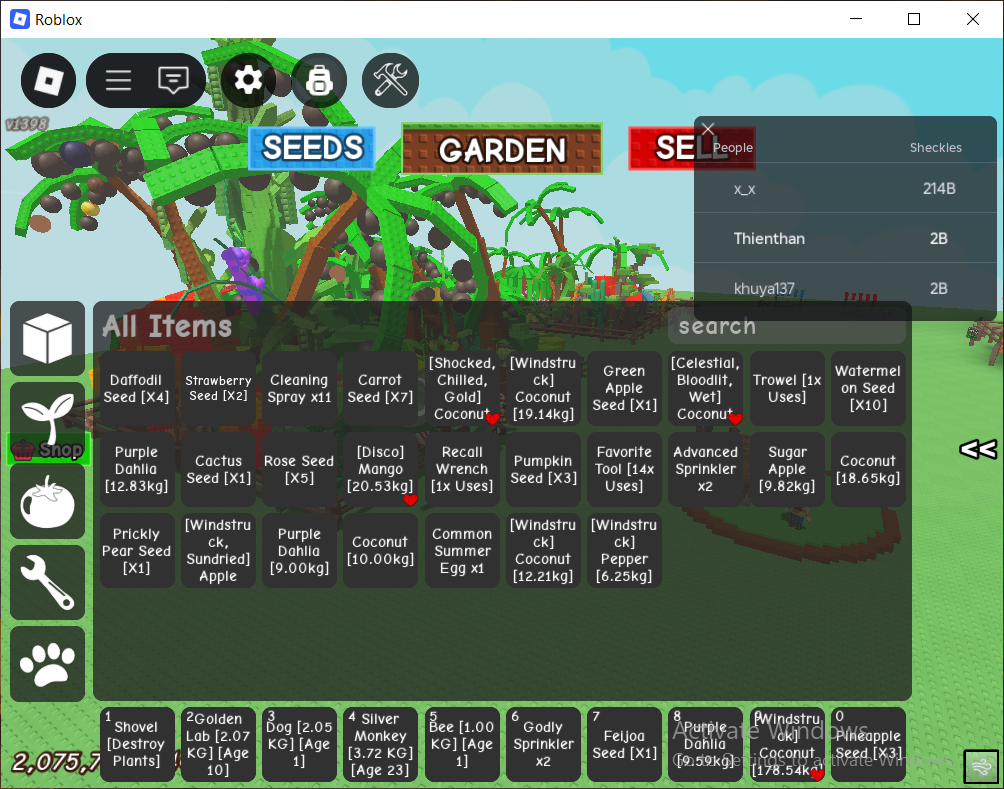
Task: Select the paw print pets category
Action: point(47,663)
